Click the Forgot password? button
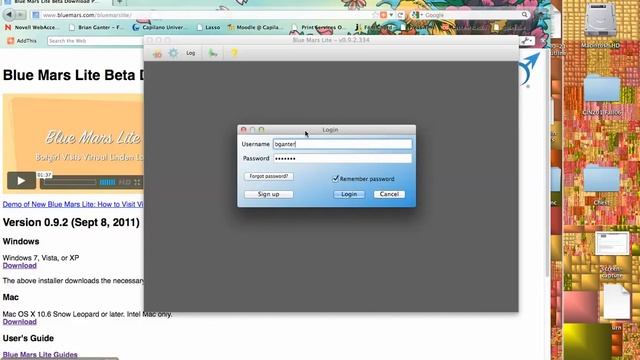 pyautogui.click(x=269, y=176)
